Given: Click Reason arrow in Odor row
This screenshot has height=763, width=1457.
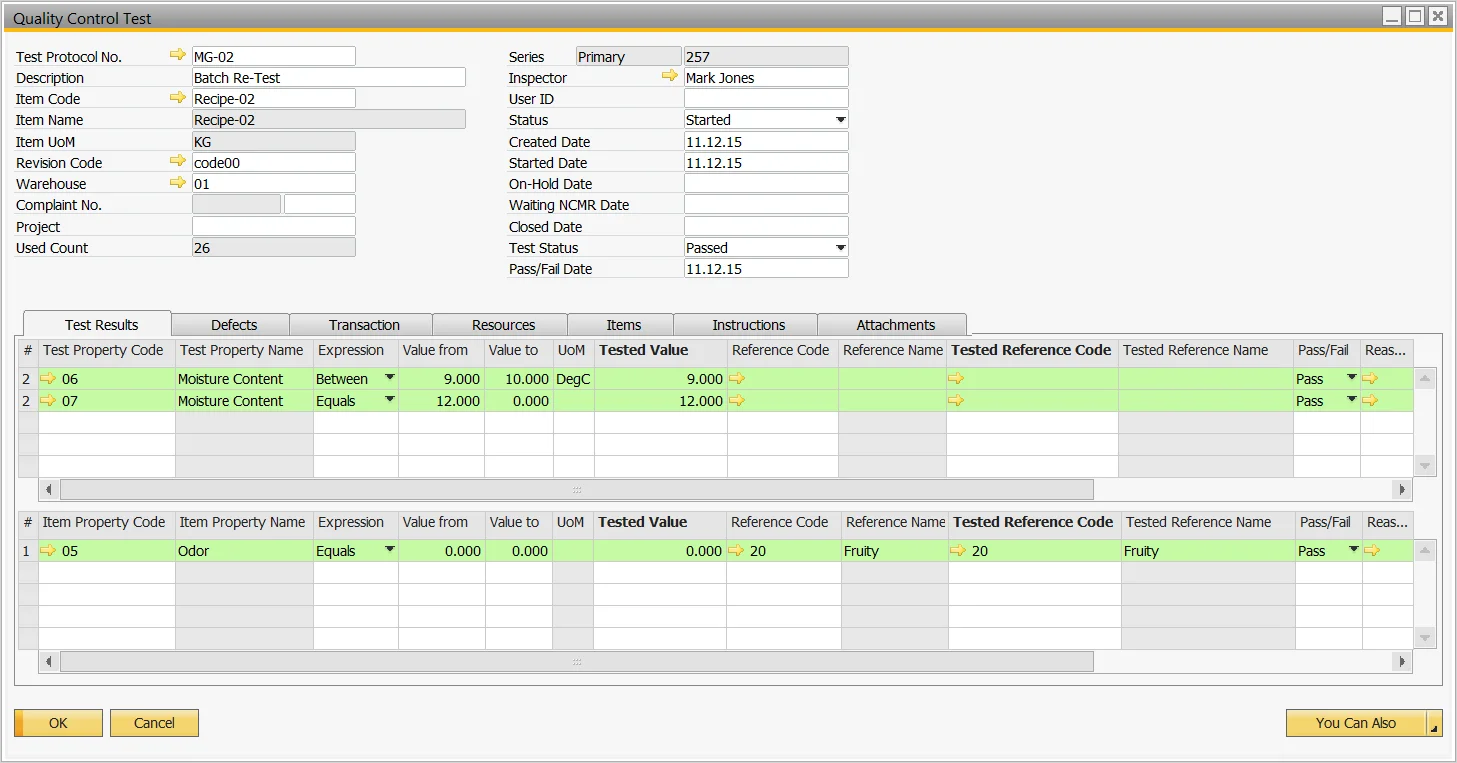Looking at the screenshot, I should (1370, 551).
